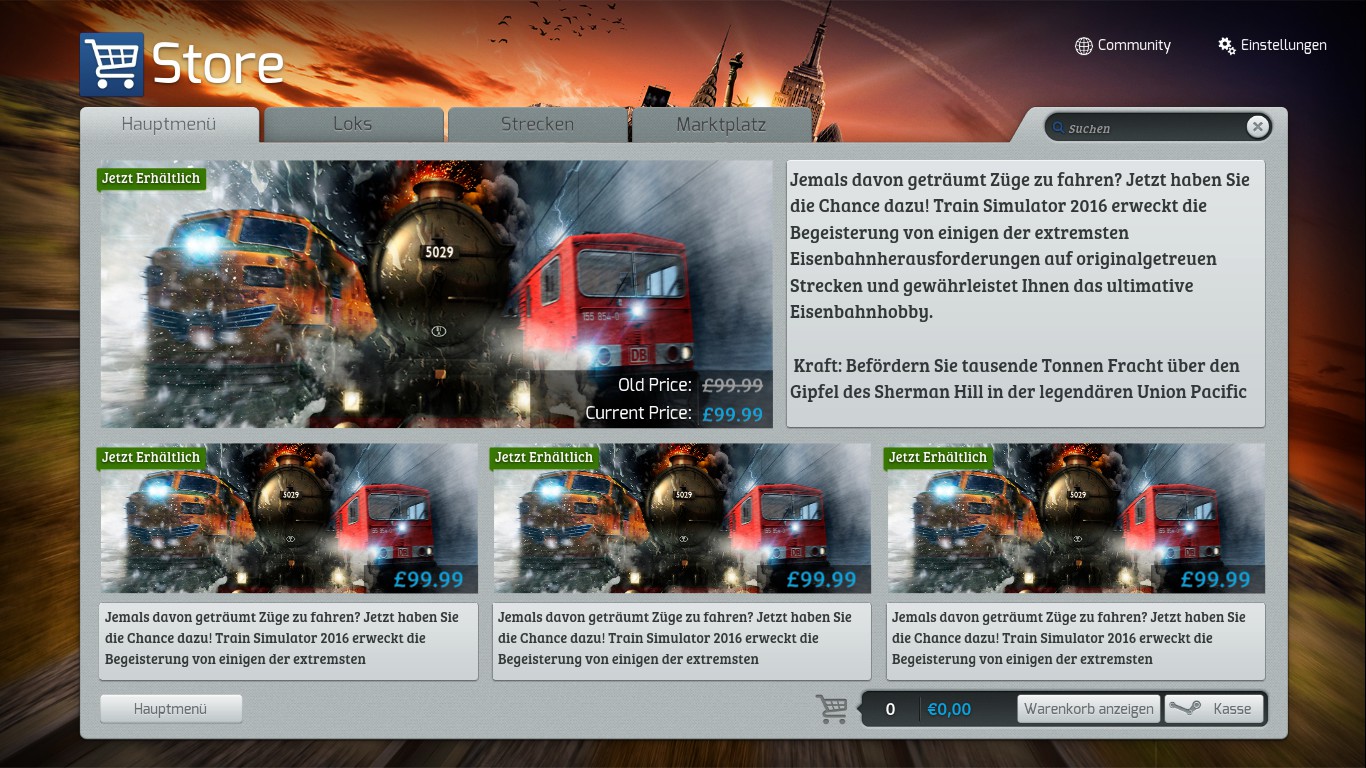Click the bottom Hauptmenü button
The height and width of the screenshot is (768, 1366).
(x=171, y=709)
